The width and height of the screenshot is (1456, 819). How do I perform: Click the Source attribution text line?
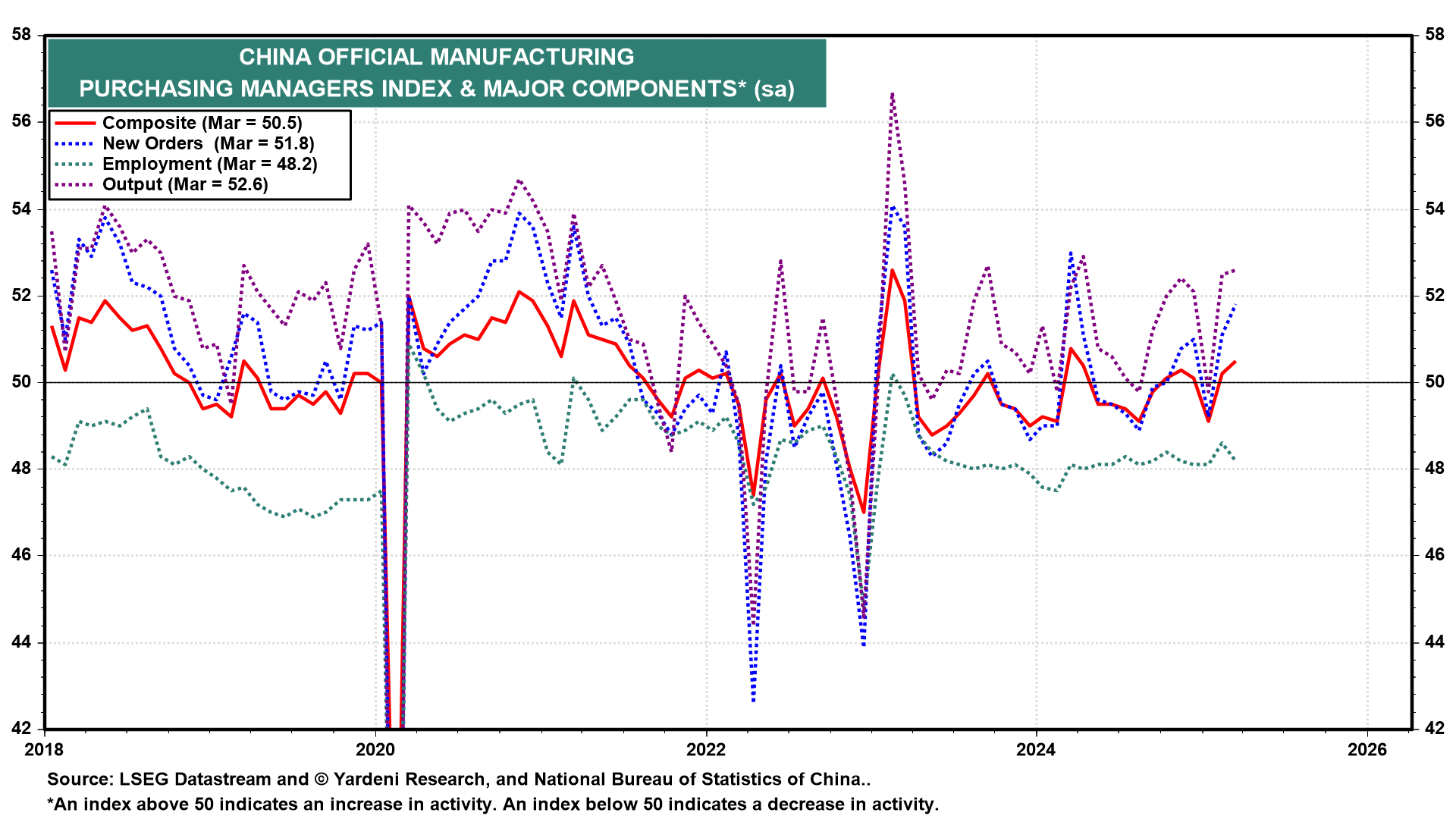(x=459, y=780)
